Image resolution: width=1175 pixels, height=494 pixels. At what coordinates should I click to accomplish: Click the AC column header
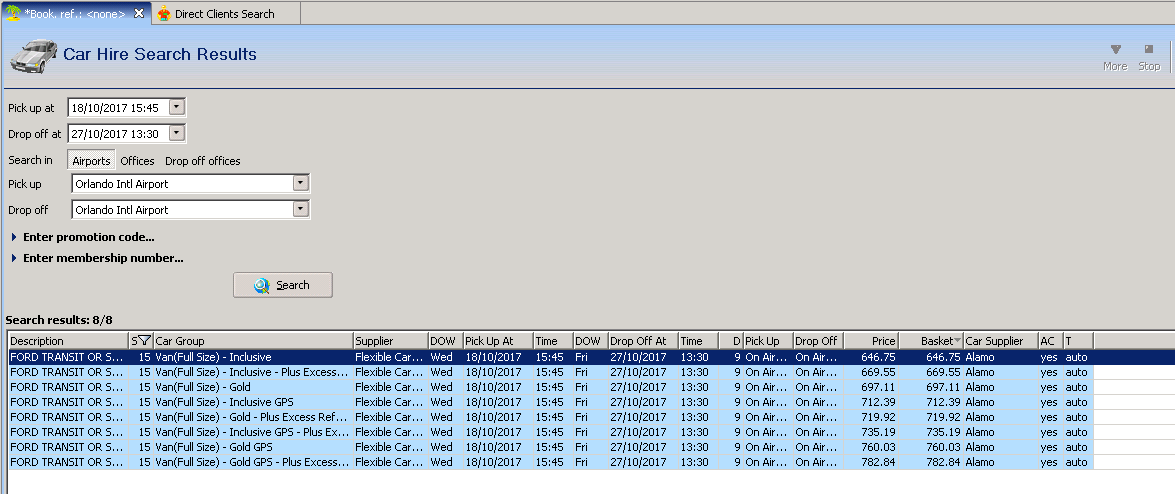pos(1051,341)
